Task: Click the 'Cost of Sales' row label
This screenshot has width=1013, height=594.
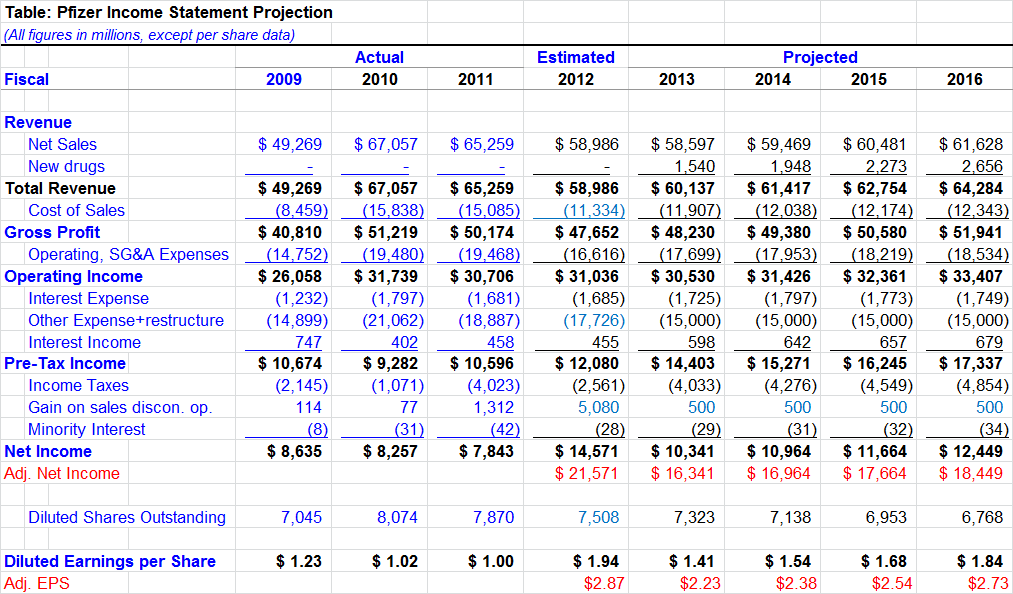Action: (76, 210)
